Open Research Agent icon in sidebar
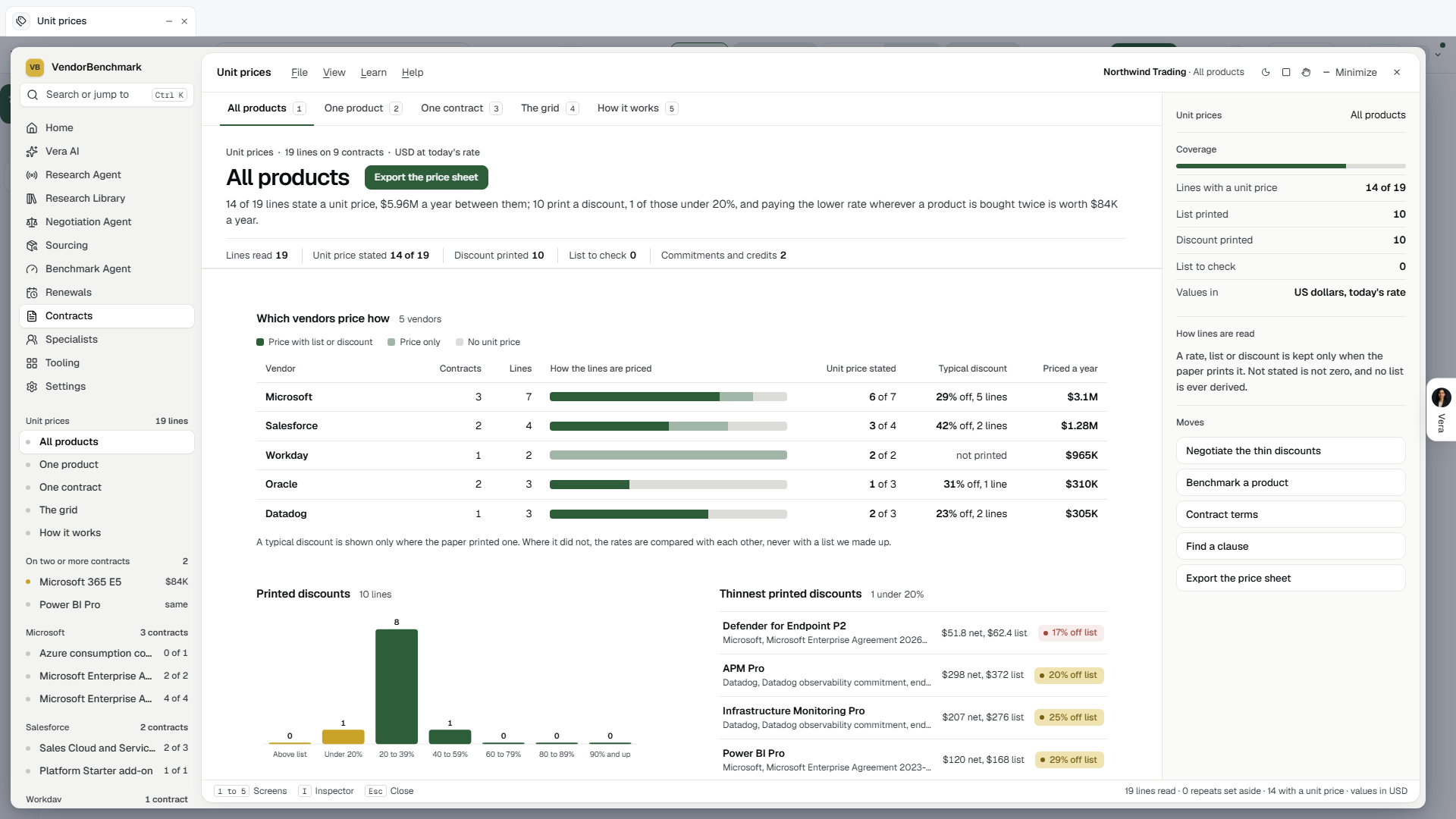 [x=32, y=175]
